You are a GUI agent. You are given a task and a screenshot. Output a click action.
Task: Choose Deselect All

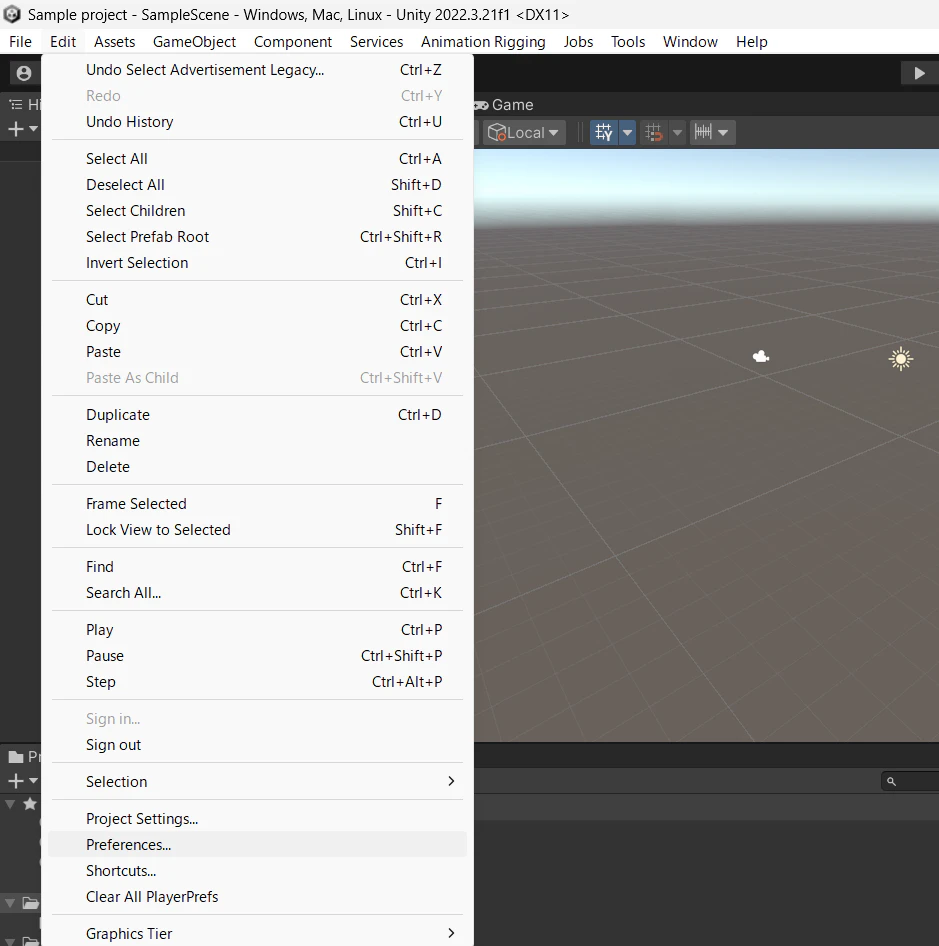[257, 185]
